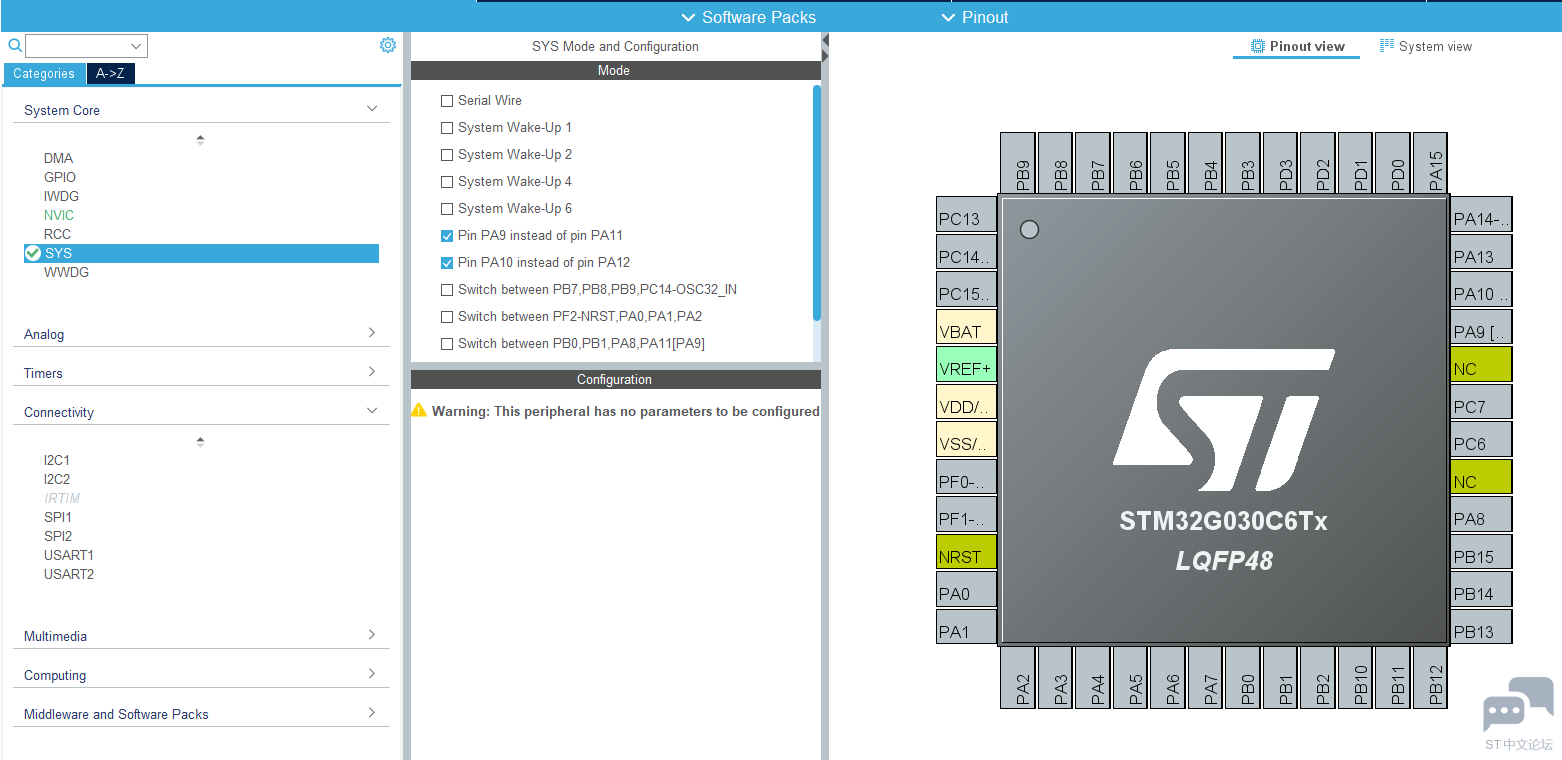Open the USART1 peripheral item
1562x760 pixels.
point(69,555)
